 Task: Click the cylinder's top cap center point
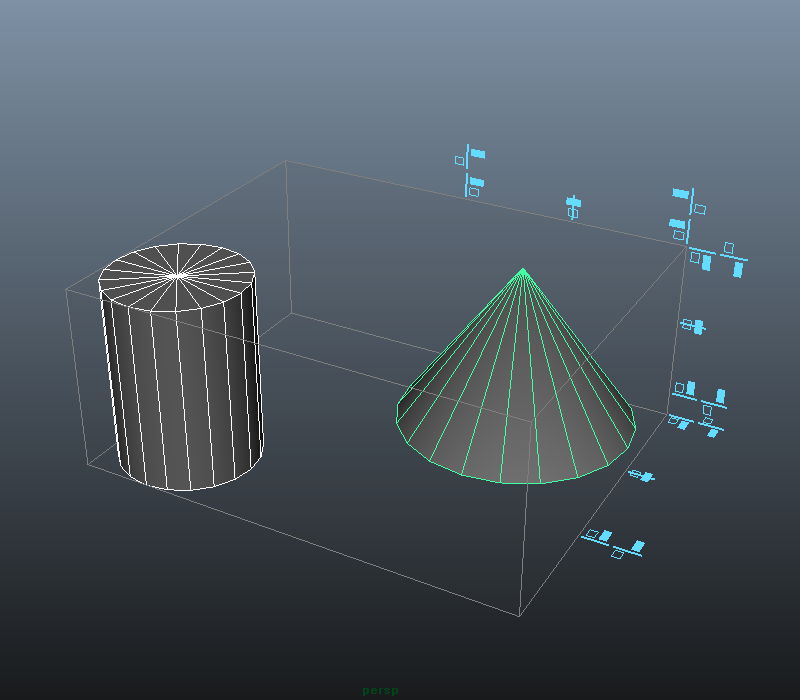[177, 276]
